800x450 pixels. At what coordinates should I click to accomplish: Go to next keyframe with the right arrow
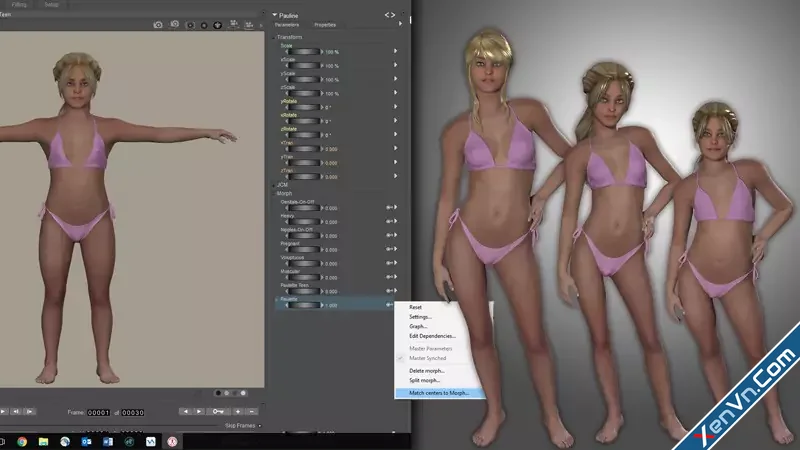pyautogui.click(x=199, y=412)
